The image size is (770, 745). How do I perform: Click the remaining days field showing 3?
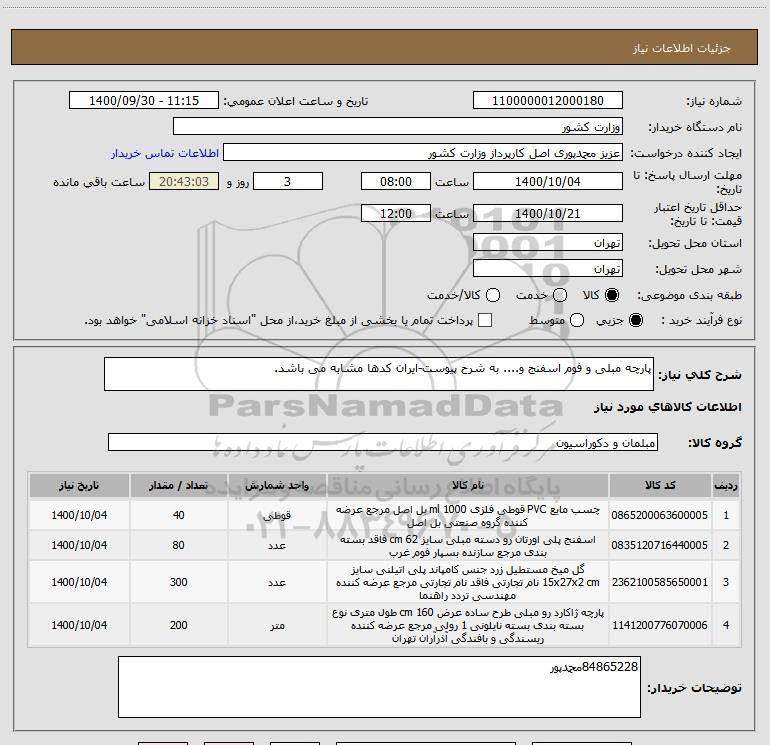click(x=288, y=181)
